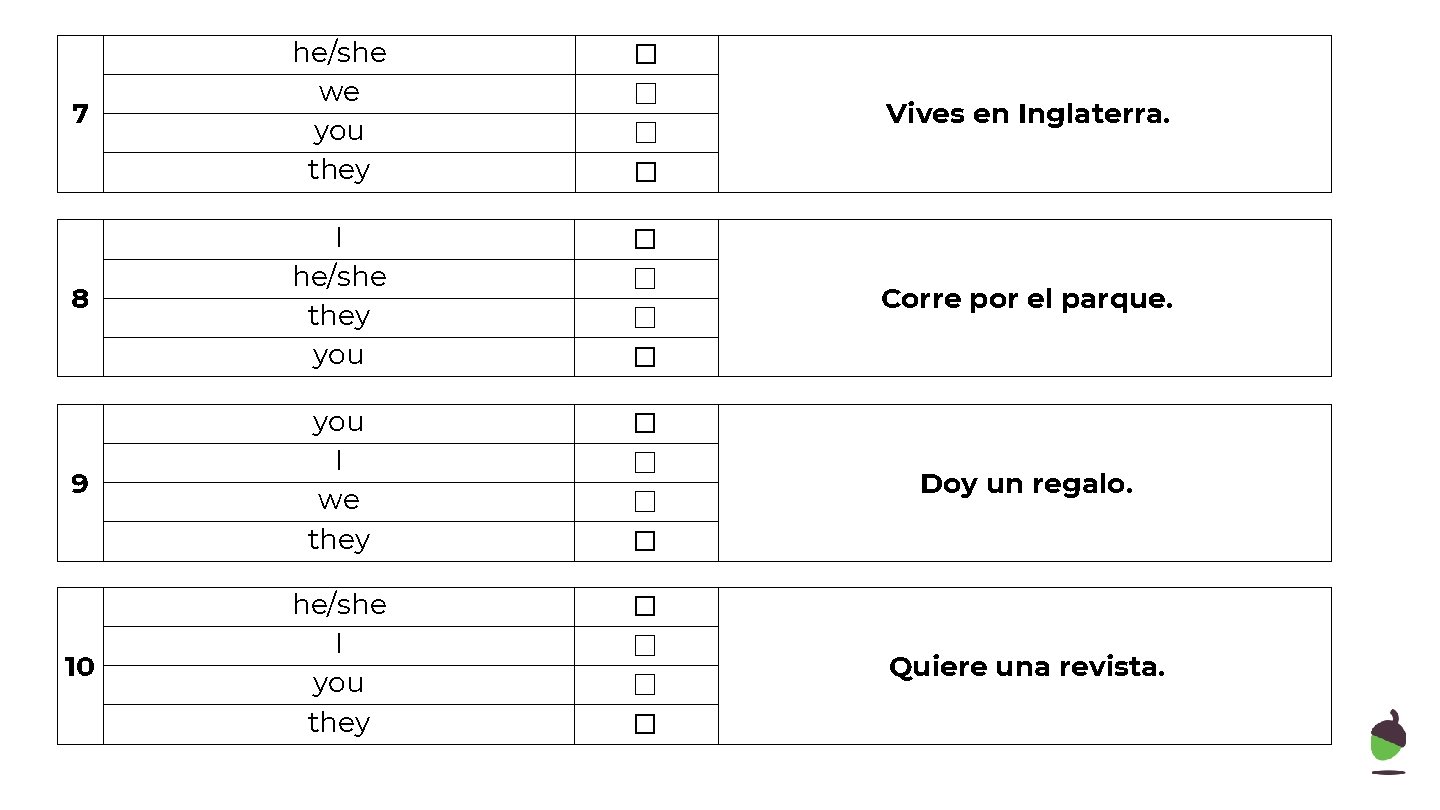Check the 'you' box in question 9
The height and width of the screenshot is (810, 1440).
[645, 423]
